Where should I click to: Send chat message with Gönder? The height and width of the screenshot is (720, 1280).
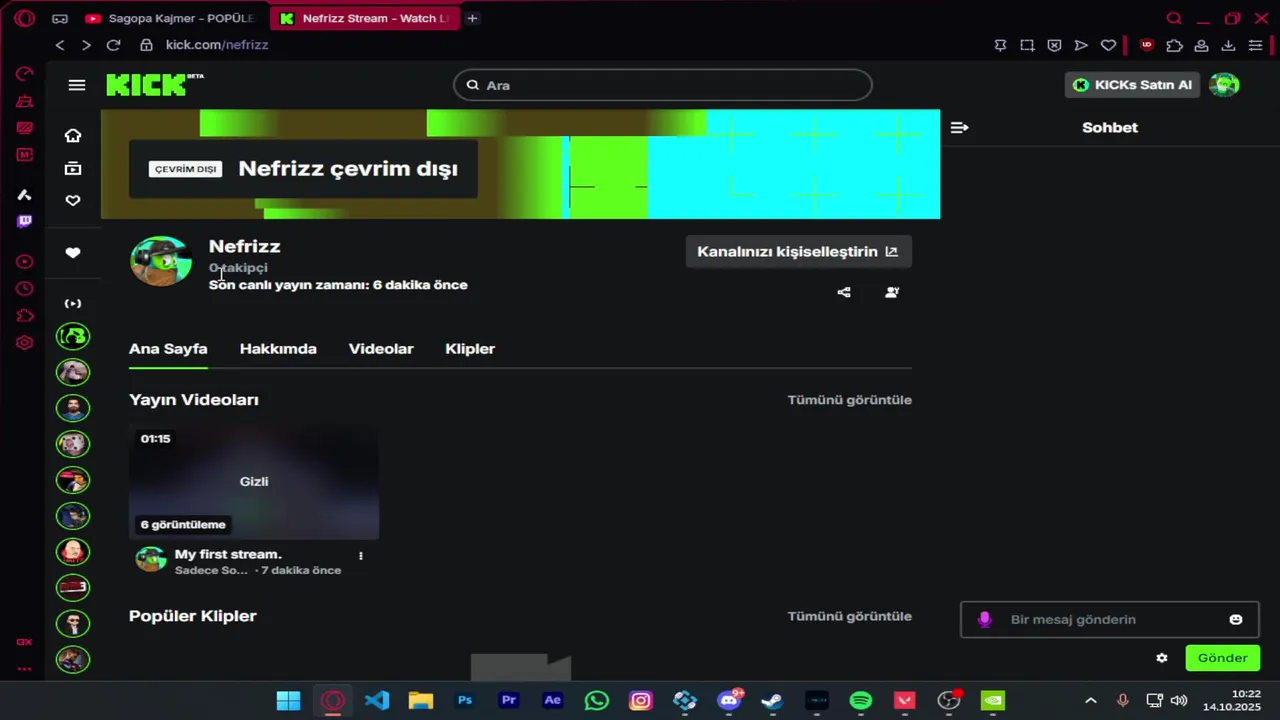(1222, 658)
